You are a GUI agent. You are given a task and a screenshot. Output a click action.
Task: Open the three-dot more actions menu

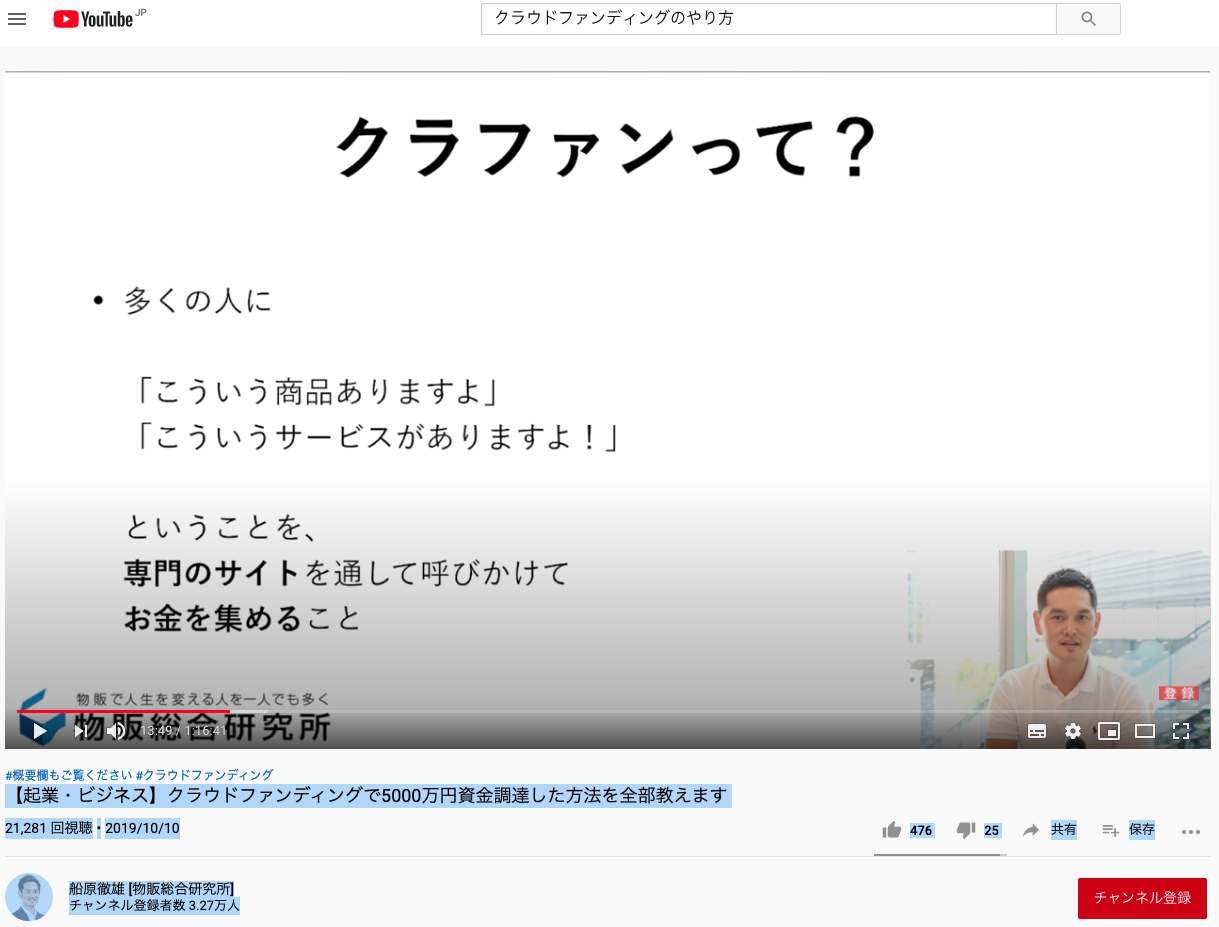(1190, 831)
